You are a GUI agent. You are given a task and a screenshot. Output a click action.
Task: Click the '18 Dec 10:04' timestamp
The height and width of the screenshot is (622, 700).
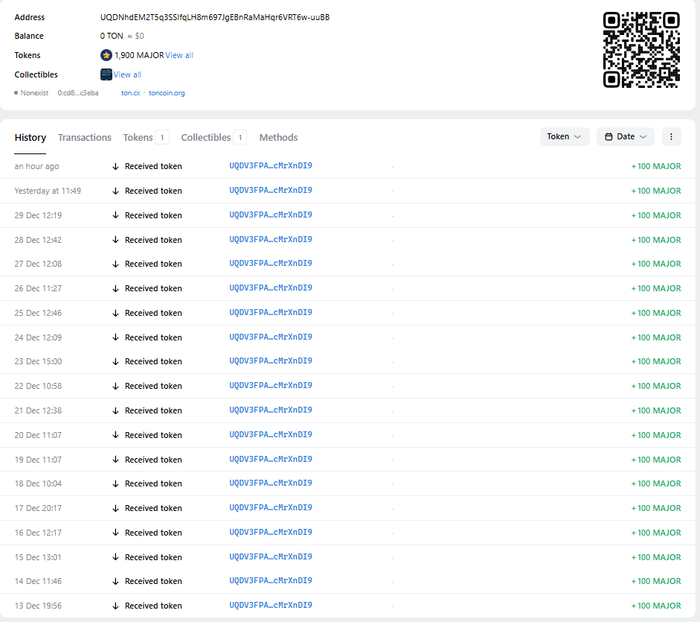coord(38,484)
